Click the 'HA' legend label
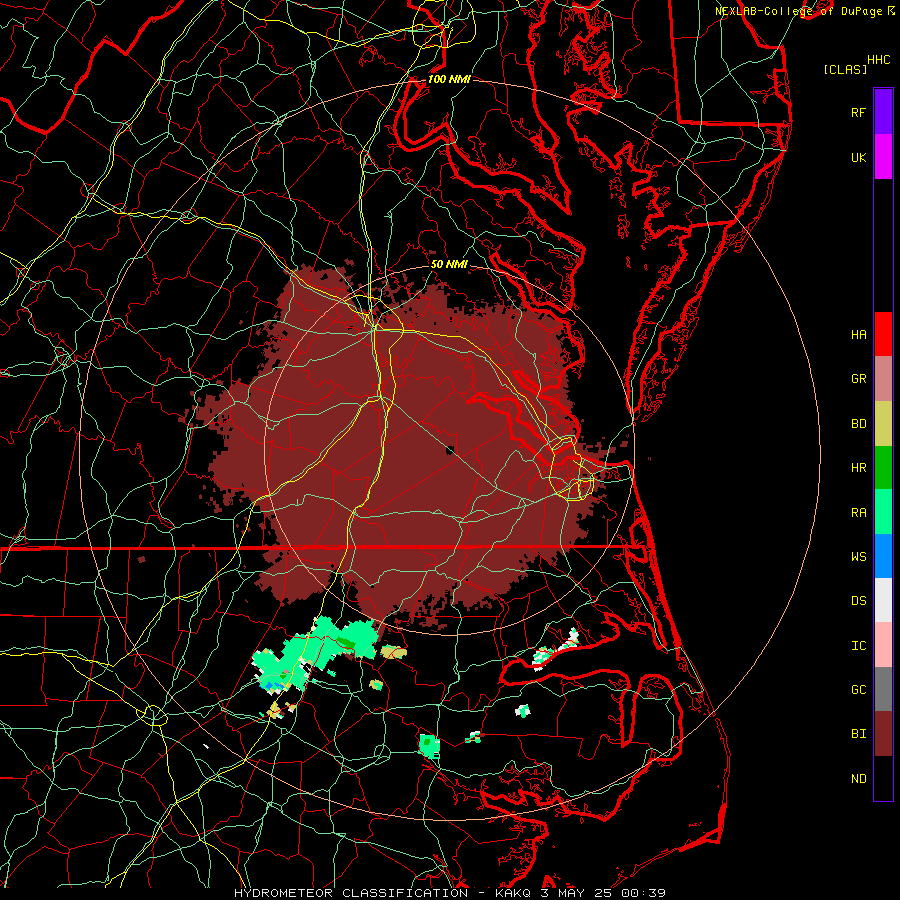 pos(858,334)
